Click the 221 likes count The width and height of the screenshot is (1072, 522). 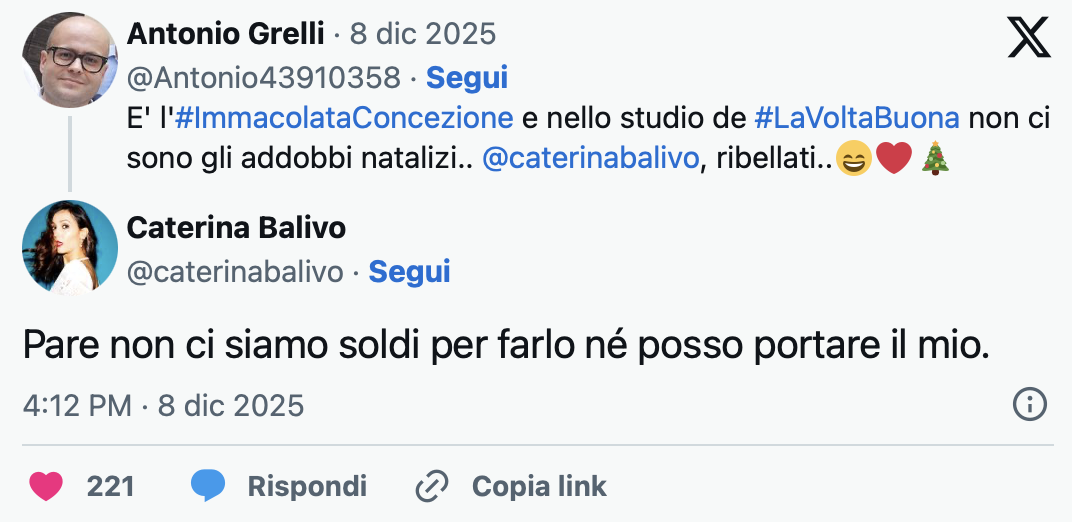[110, 487]
